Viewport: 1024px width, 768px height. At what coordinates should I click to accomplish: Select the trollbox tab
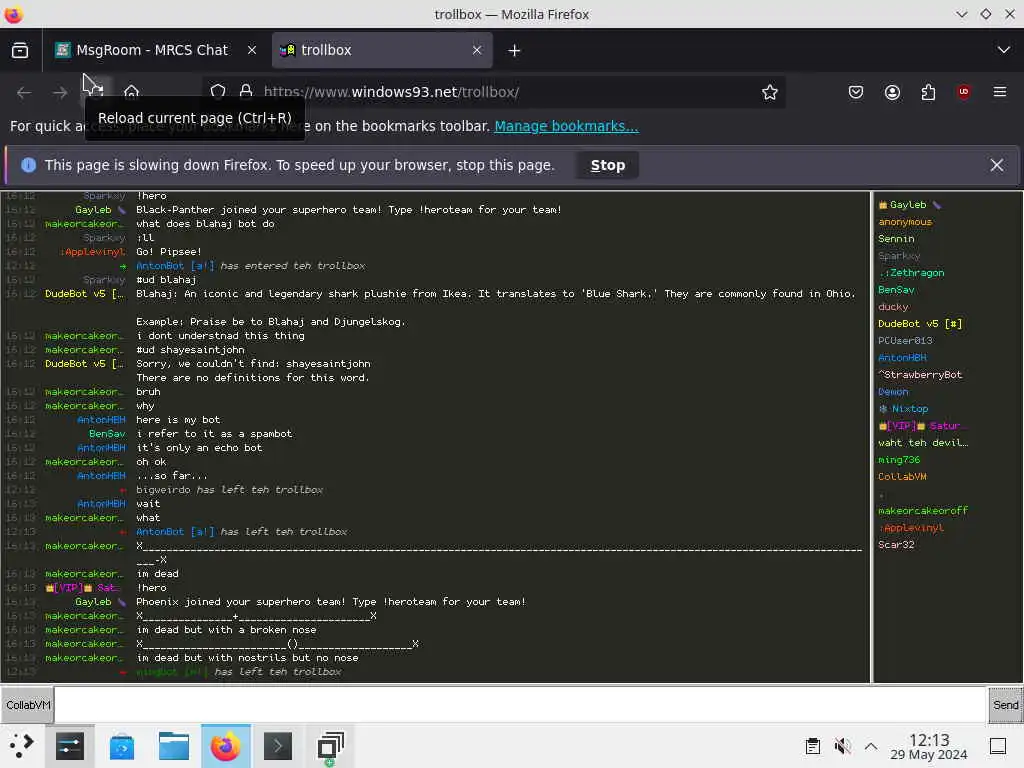[382, 50]
